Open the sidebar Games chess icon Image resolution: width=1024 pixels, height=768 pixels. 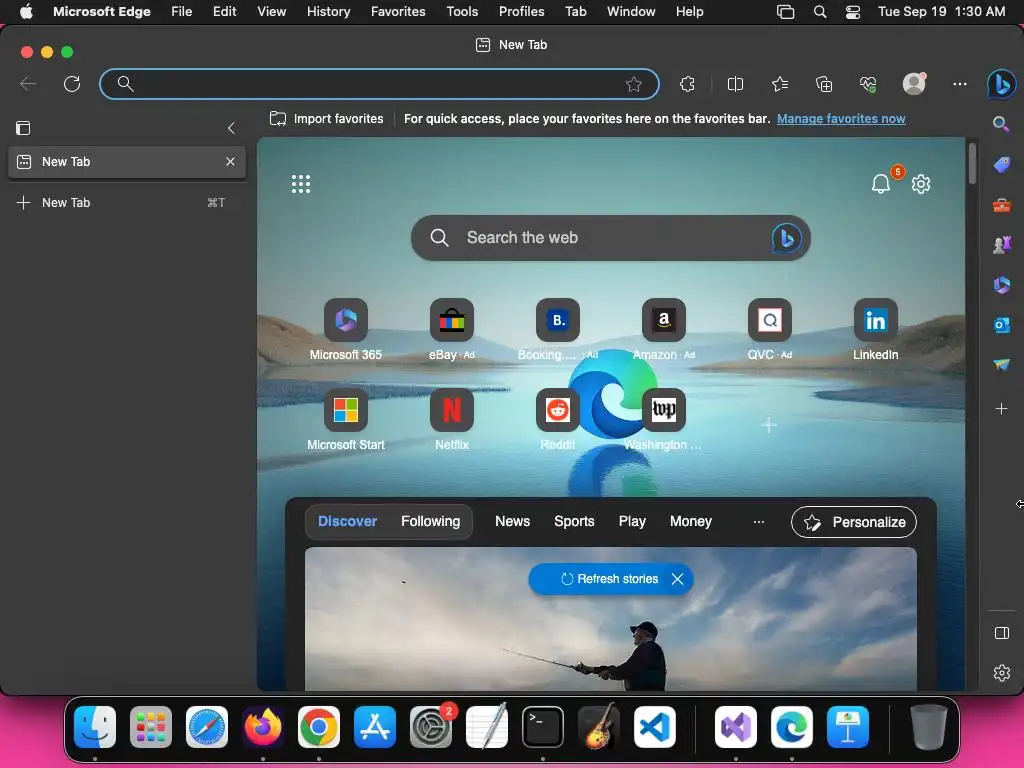click(1002, 245)
